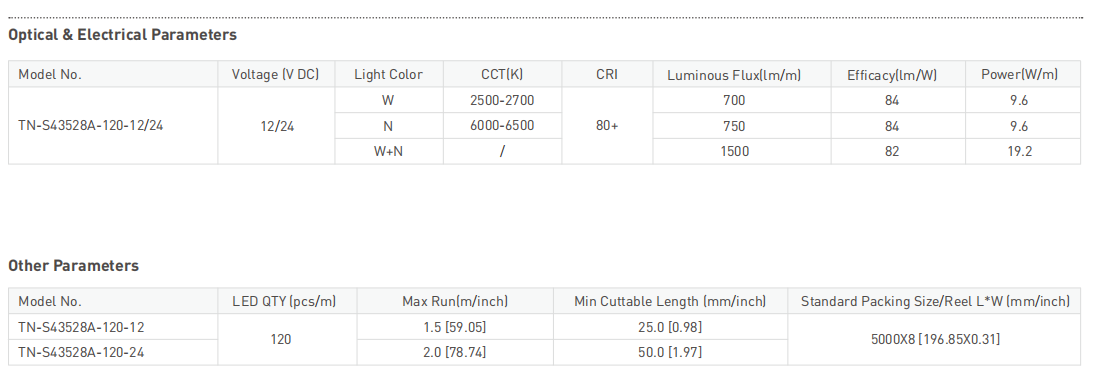Screen dimensions: 1095x381
Task: Select the 1500 luminous flux value
Action: pyautogui.click(x=735, y=151)
